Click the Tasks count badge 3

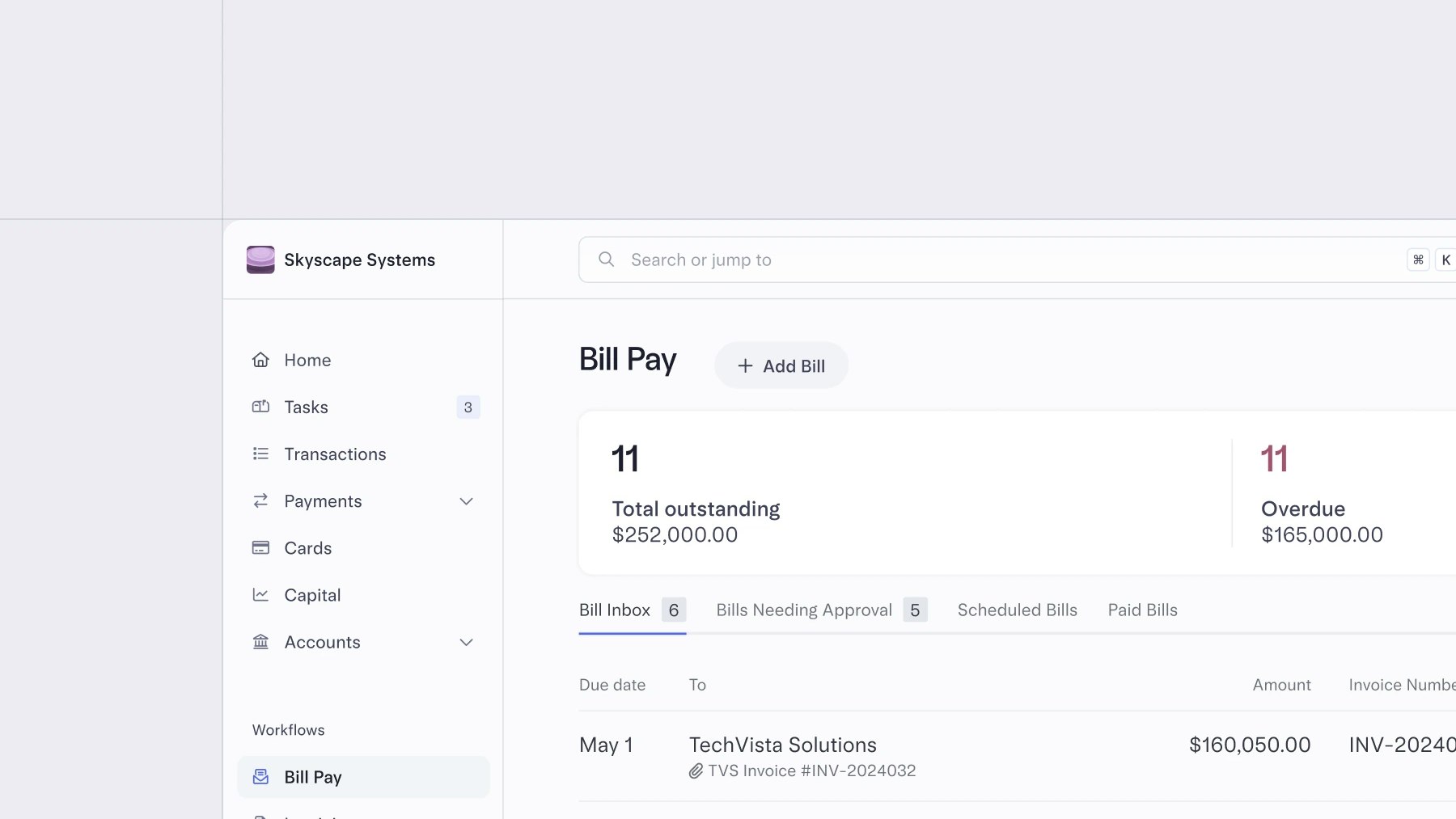(468, 407)
